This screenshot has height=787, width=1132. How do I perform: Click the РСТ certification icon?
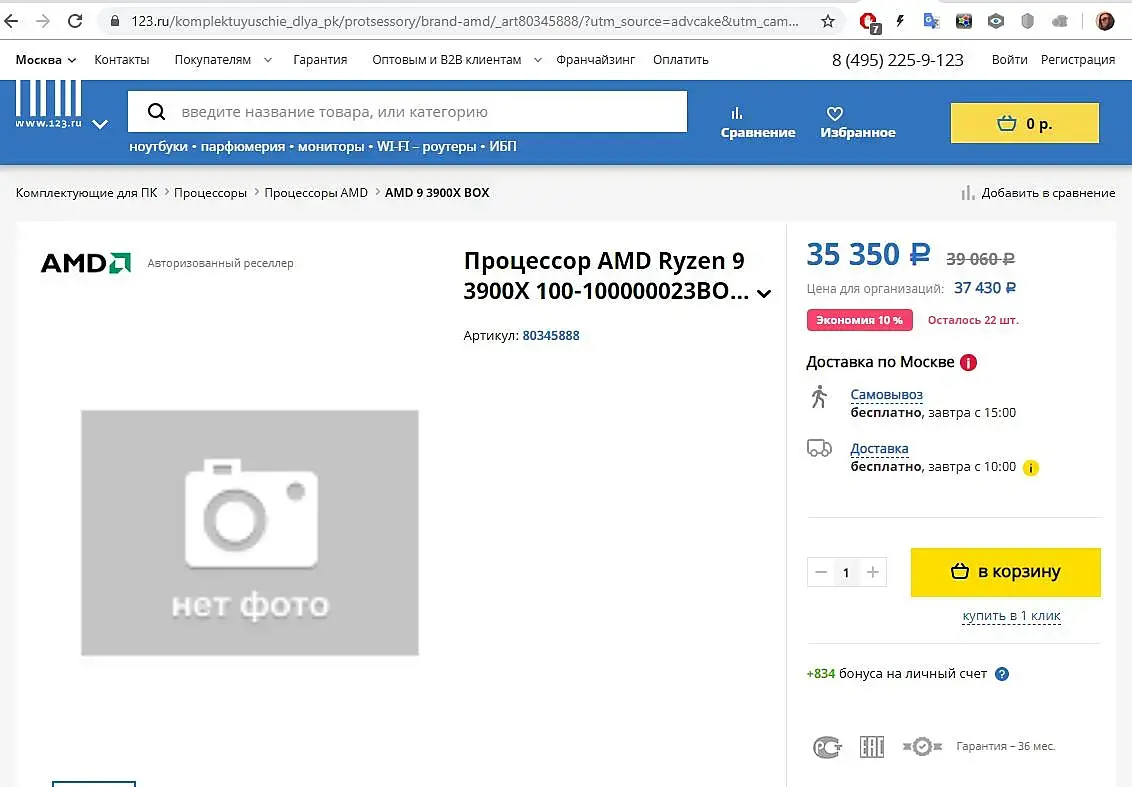point(827,747)
